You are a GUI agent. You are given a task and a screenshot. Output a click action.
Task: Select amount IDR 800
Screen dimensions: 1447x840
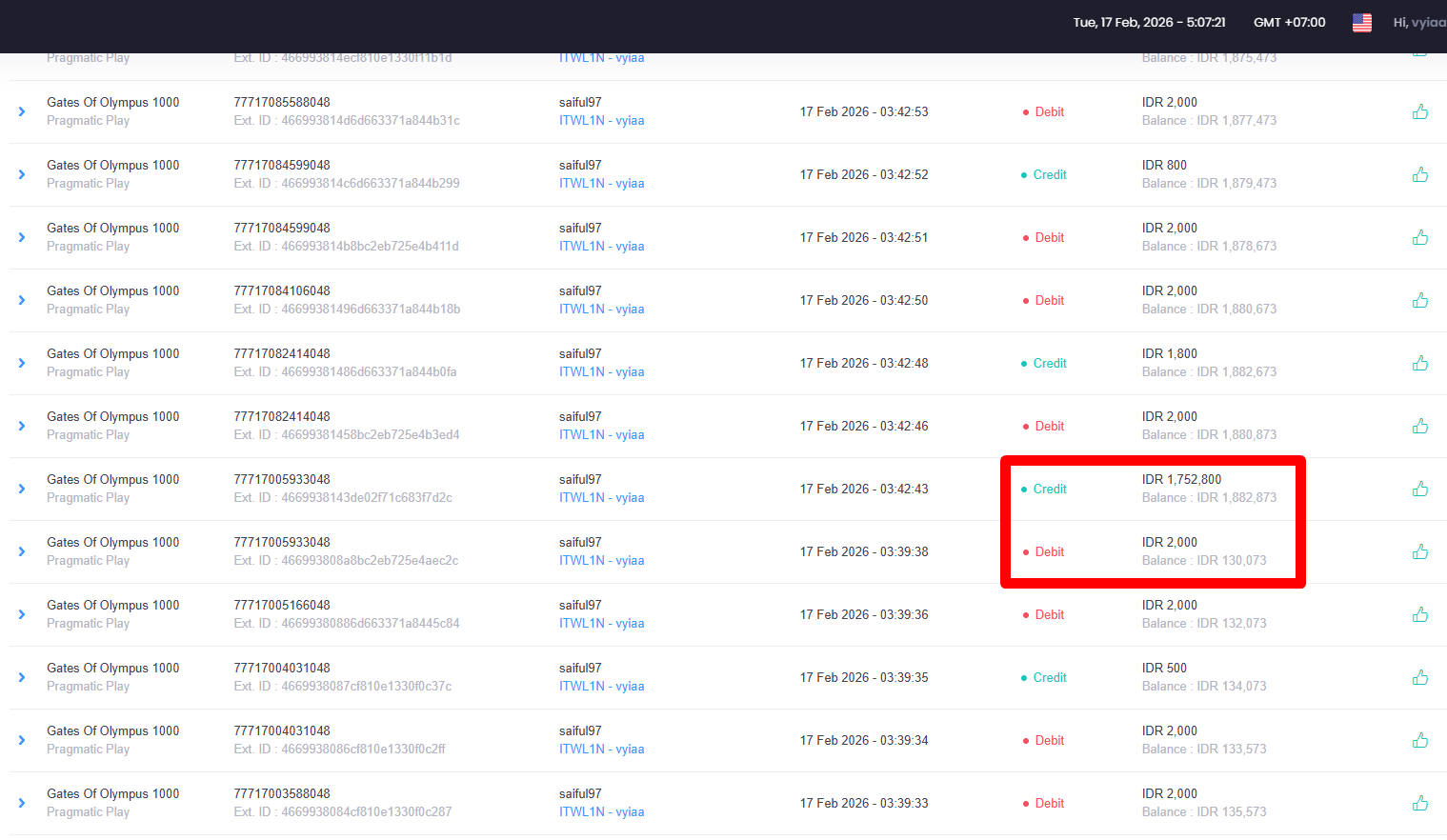(1164, 165)
